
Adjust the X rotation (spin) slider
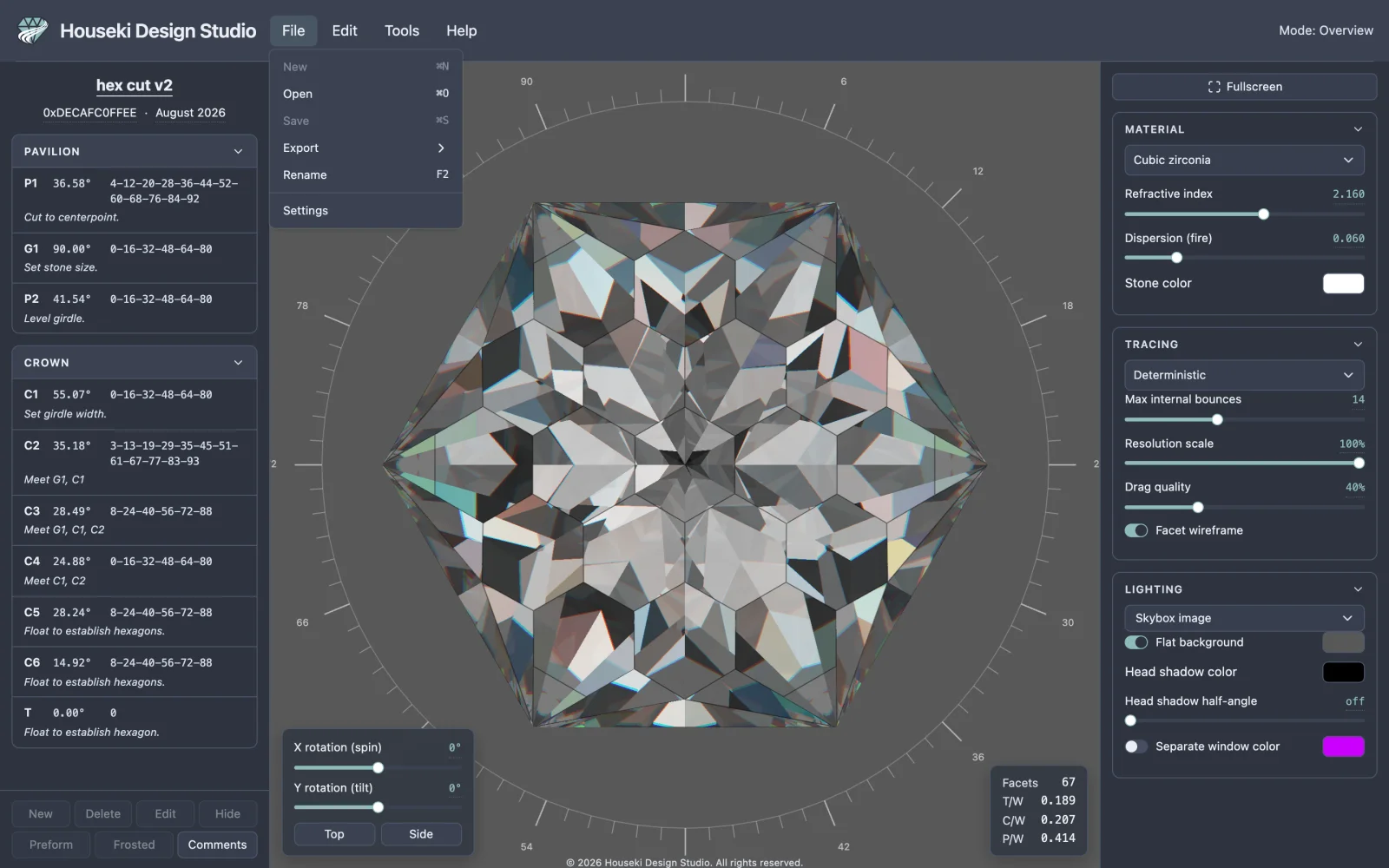(378, 767)
